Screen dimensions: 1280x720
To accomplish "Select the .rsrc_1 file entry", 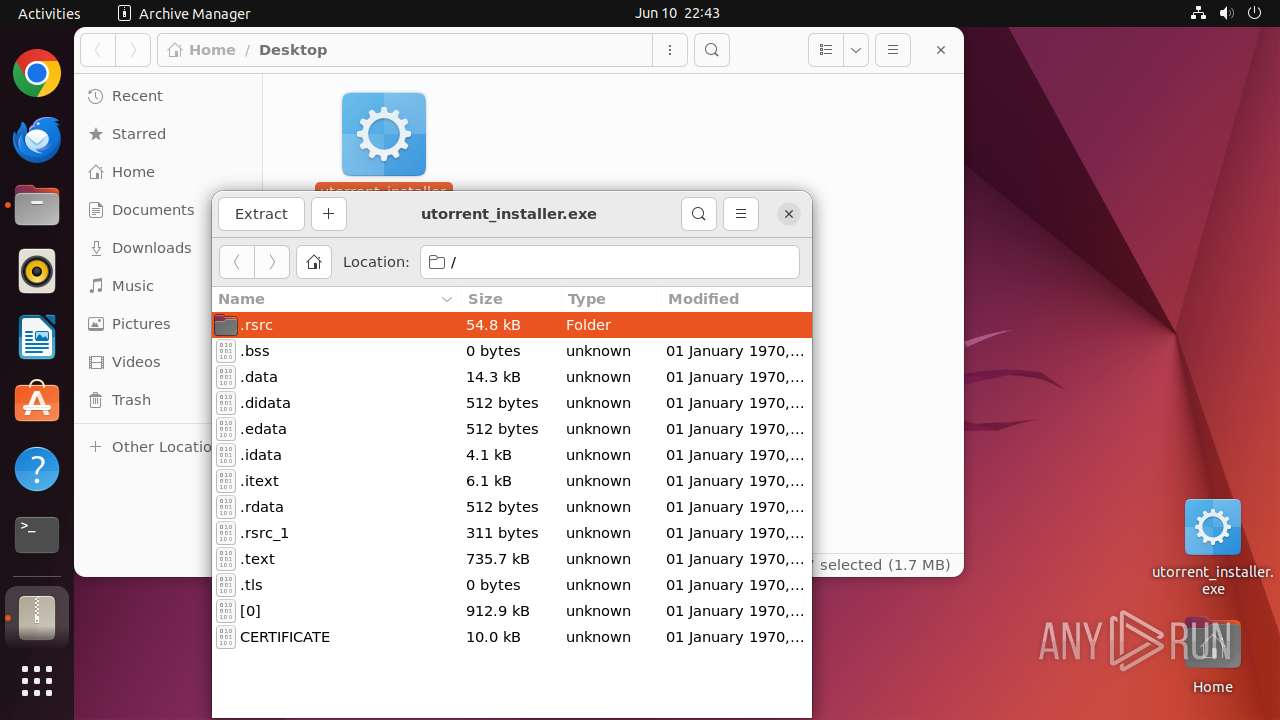I will coord(512,533).
